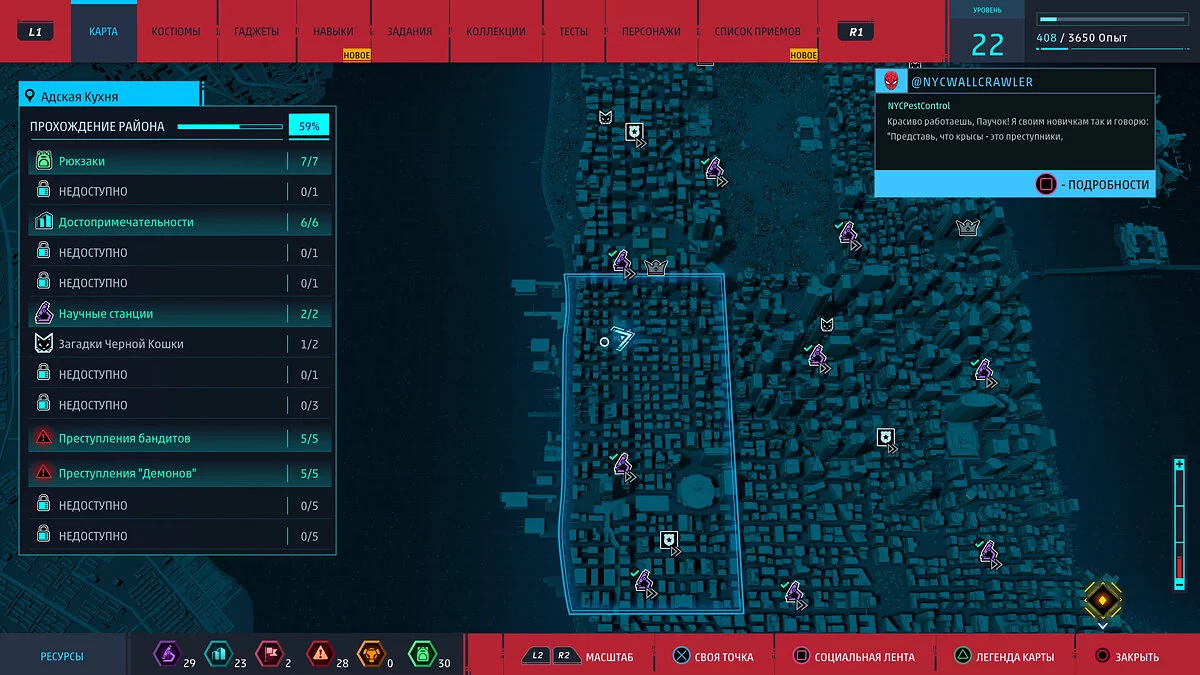Select the Загадки Черной Кошки row
Viewport: 1200px width, 675px height.
click(179, 344)
